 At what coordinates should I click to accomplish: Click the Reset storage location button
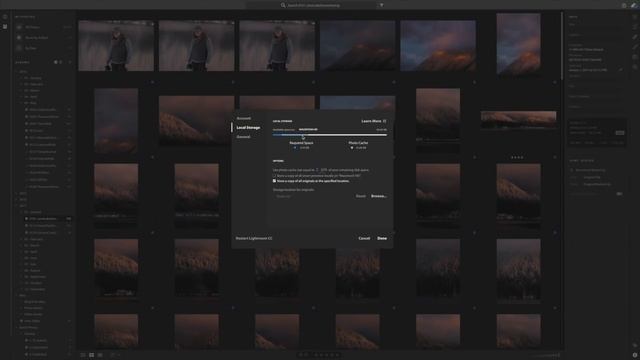click(360, 196)
